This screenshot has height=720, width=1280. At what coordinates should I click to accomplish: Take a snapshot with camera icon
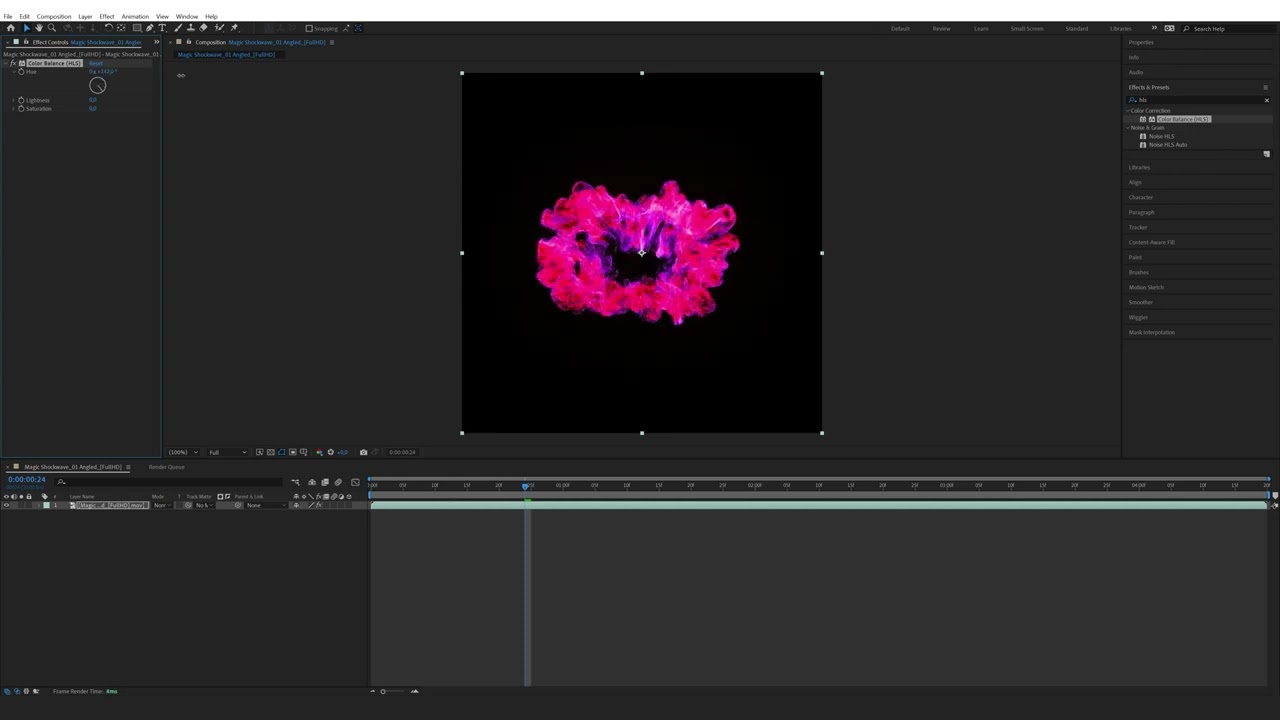(363, 452)
